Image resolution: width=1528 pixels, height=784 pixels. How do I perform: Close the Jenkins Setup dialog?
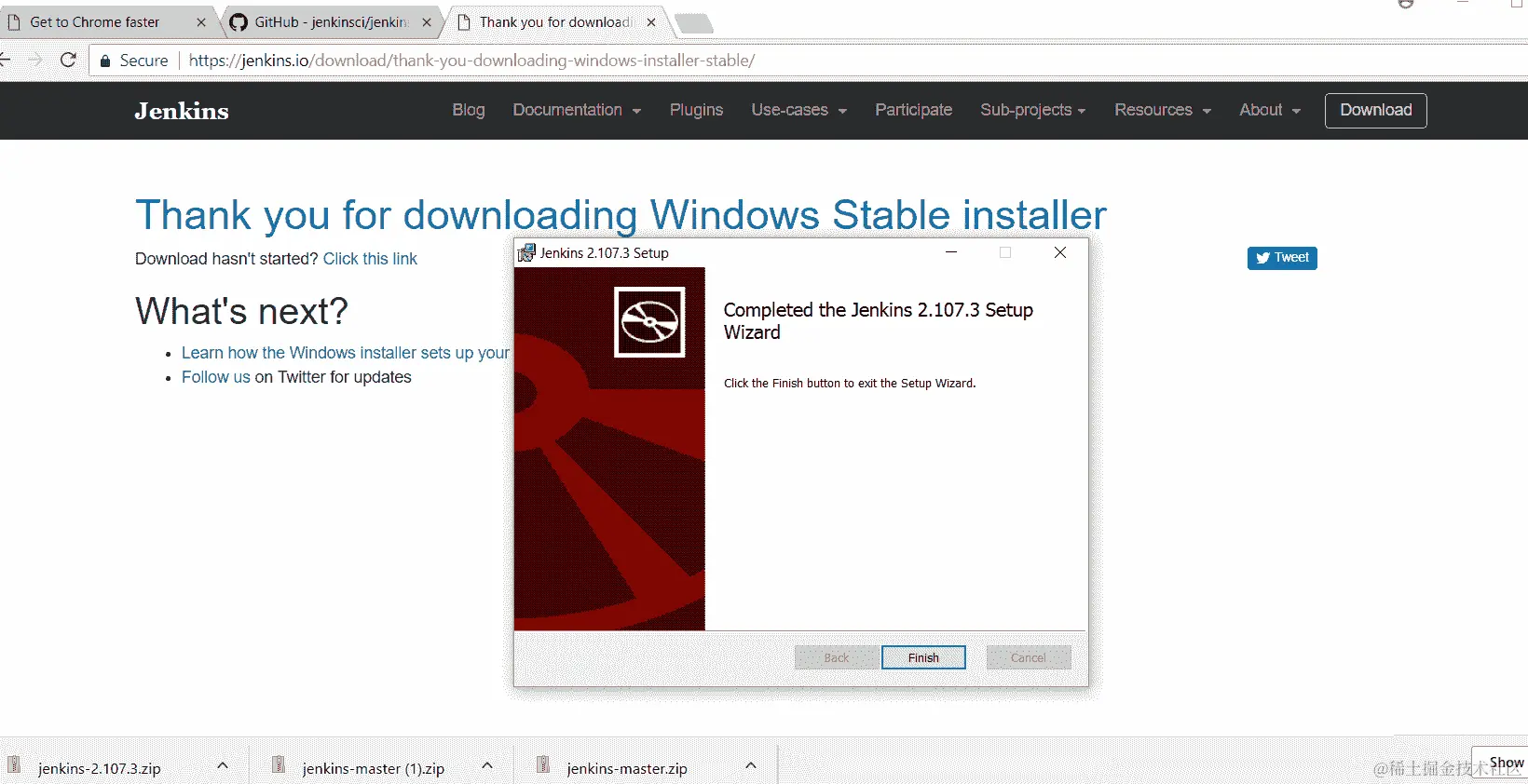[x=1060, y=252]
